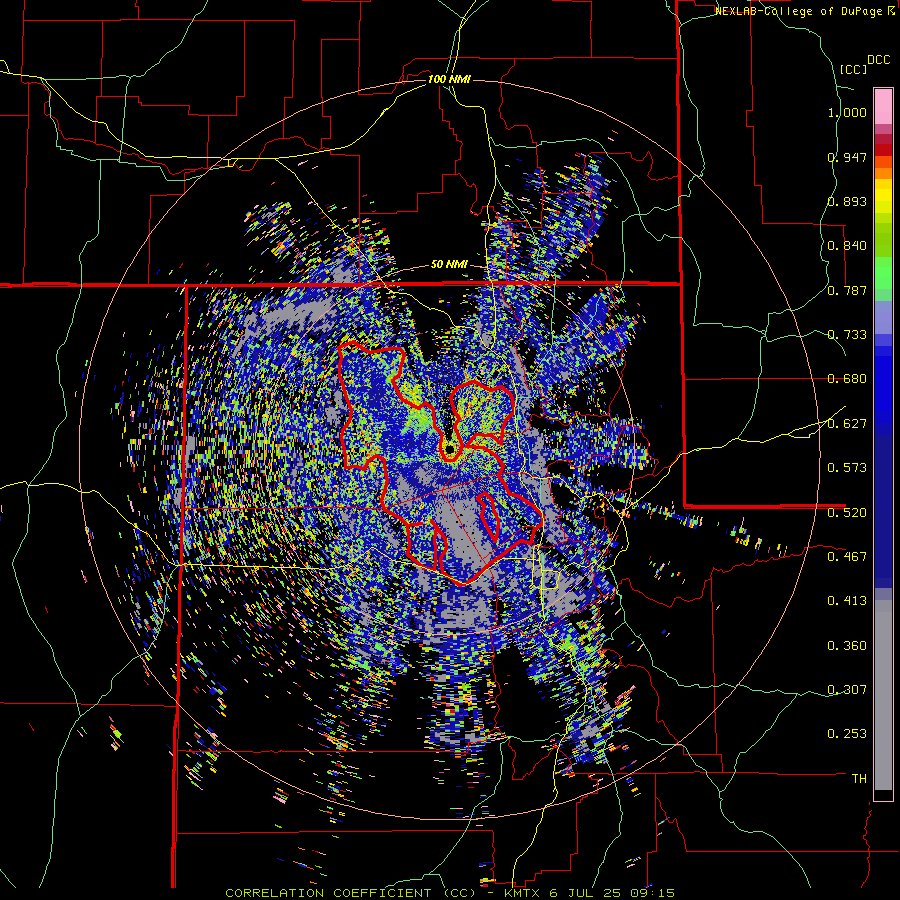Click the DCC label above the color scale

[878, 60]
